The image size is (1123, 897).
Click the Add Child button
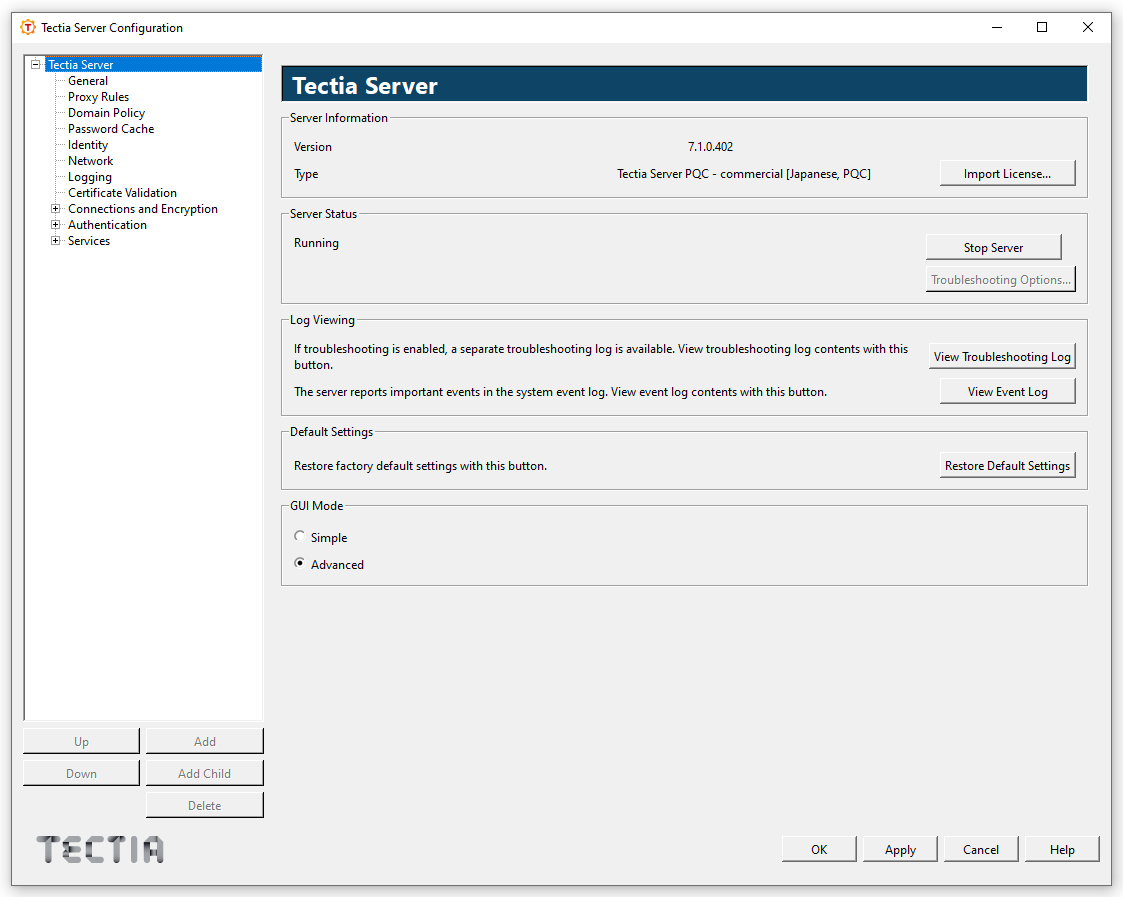pyautogui.click(x=204, y=773)
